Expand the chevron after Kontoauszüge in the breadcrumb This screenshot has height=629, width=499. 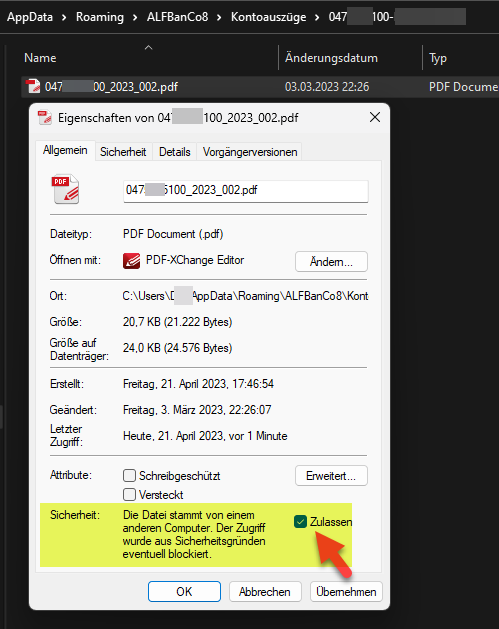tap(317, 17)
